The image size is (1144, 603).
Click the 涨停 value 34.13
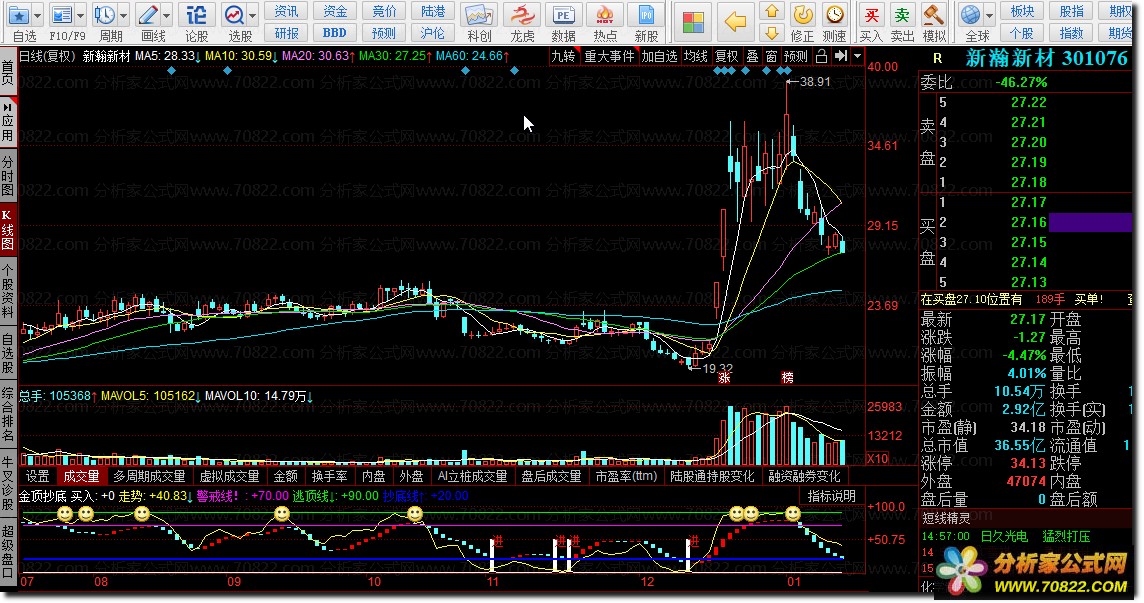tap(1027, 464)
